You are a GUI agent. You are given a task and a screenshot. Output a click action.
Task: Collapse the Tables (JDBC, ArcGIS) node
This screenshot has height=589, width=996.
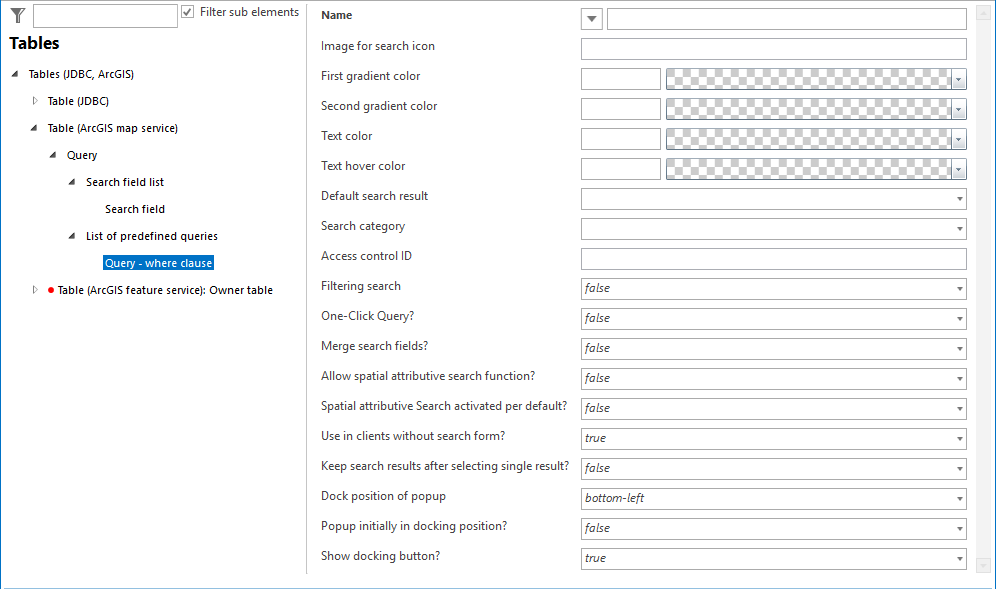point(12,73)
